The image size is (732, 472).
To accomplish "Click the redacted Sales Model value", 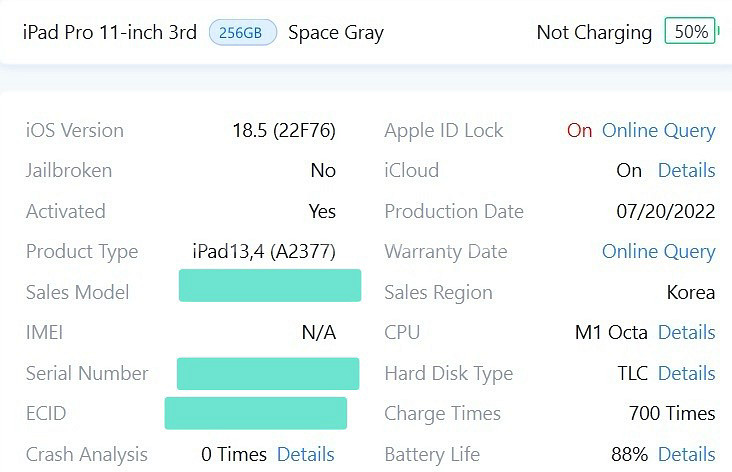I will pyautogui.click(x=270, y=285).
